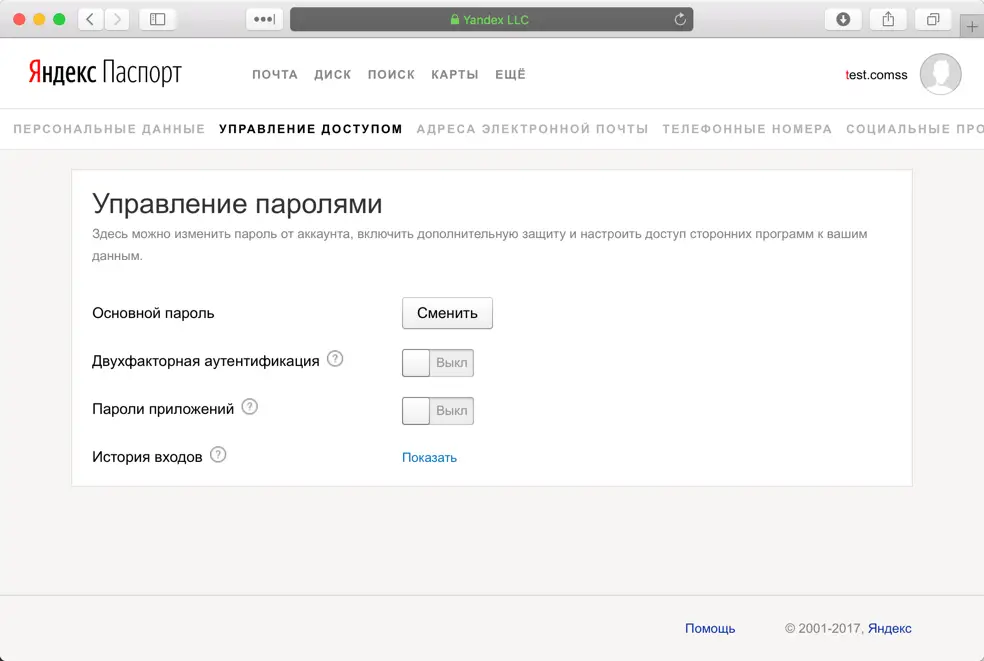Click the Share icon in toolbar
The width and height of the screenshot is (984, 661).
888,19
